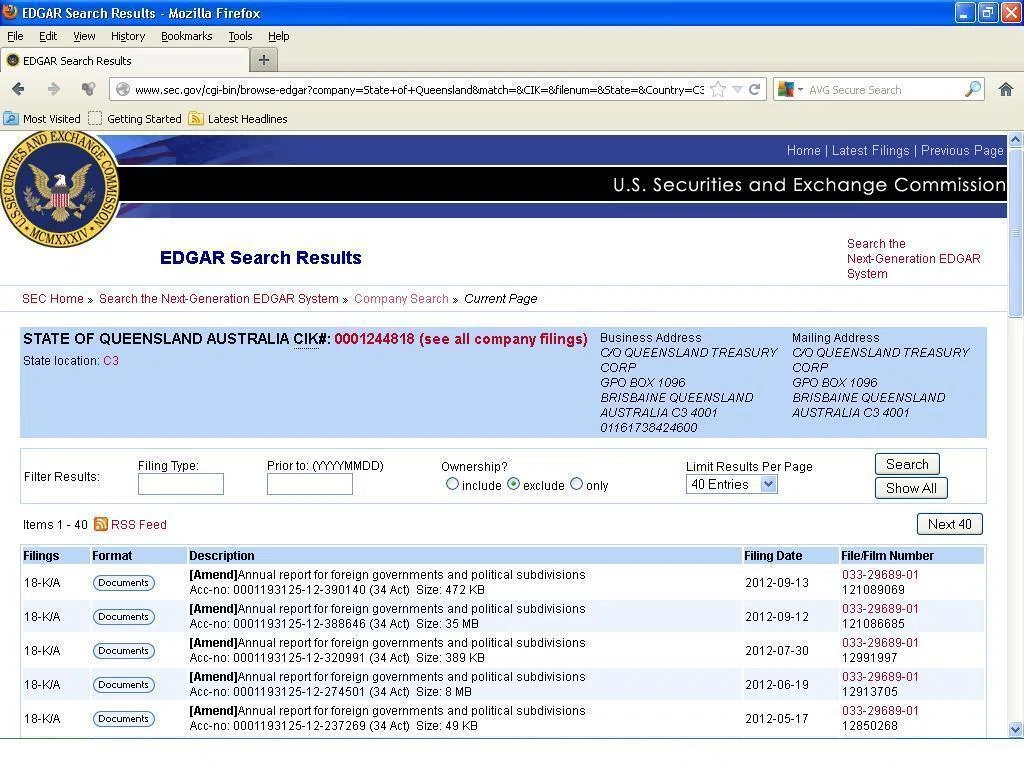Click CIK 0001244818 see all filings link

pos(460,339)
